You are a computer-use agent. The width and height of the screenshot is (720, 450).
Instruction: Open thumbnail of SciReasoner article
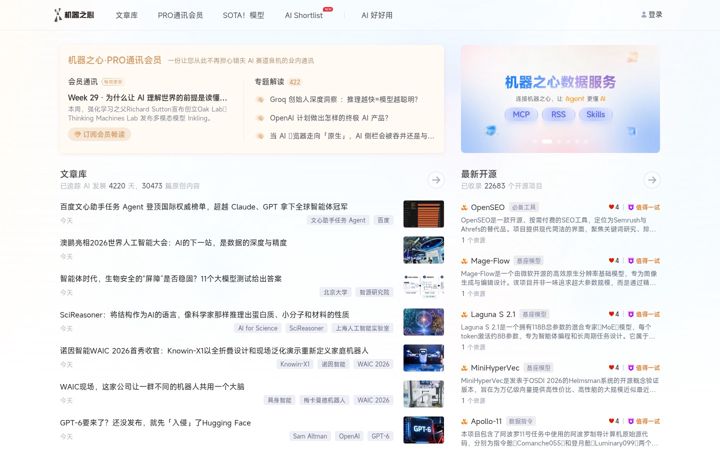[423, 322]
